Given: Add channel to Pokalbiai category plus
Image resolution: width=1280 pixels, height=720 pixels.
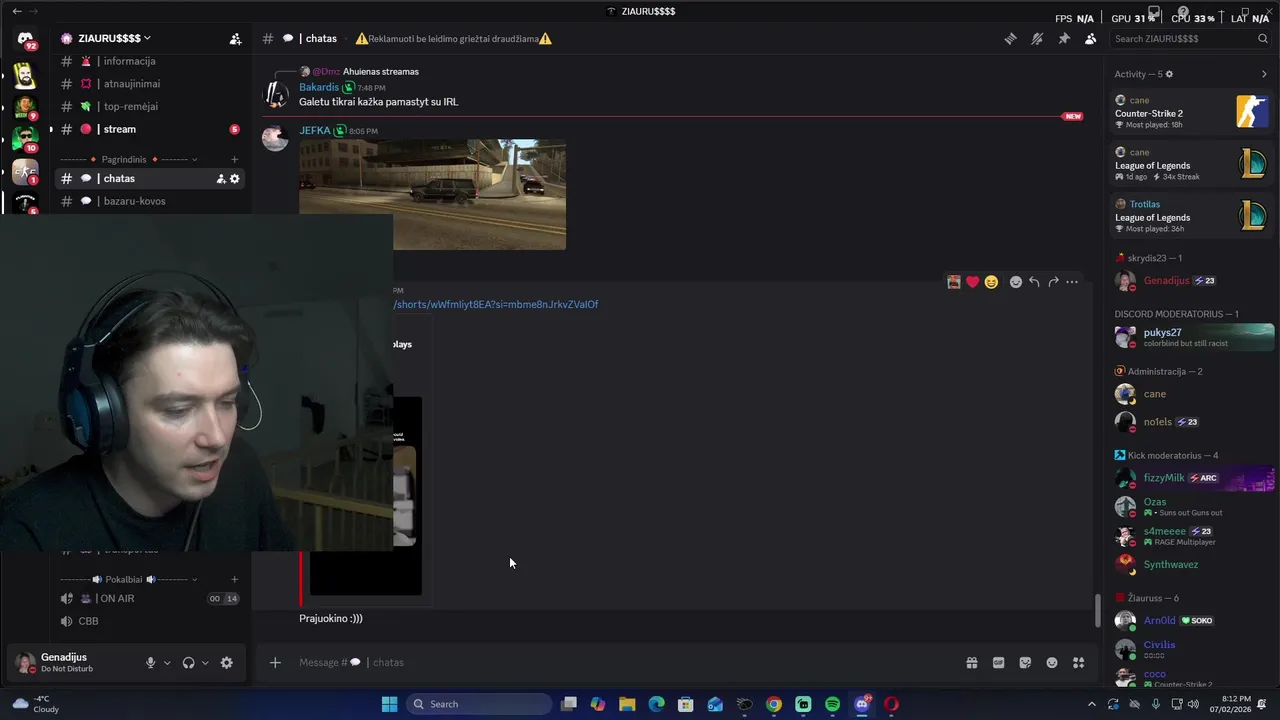Looking at the screenshot, I should tap(235, 579).
